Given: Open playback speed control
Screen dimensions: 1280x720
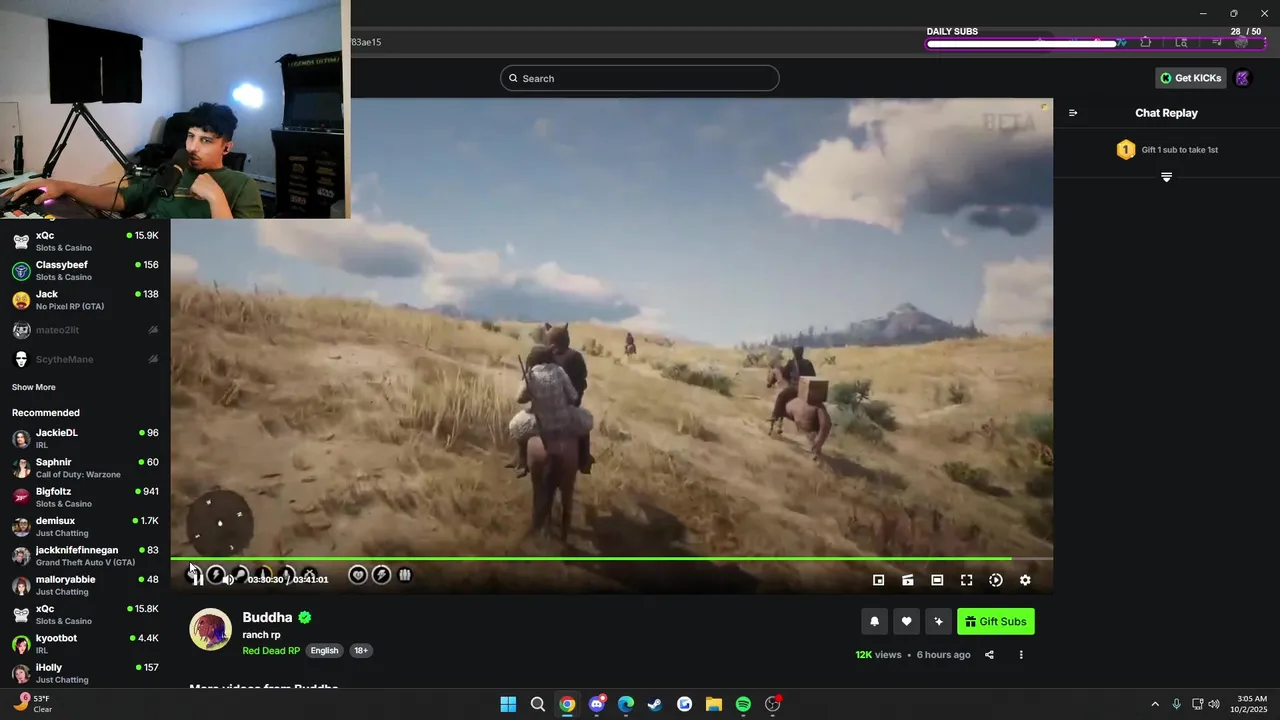Looking at the screenshot, I should coord(996,580).
